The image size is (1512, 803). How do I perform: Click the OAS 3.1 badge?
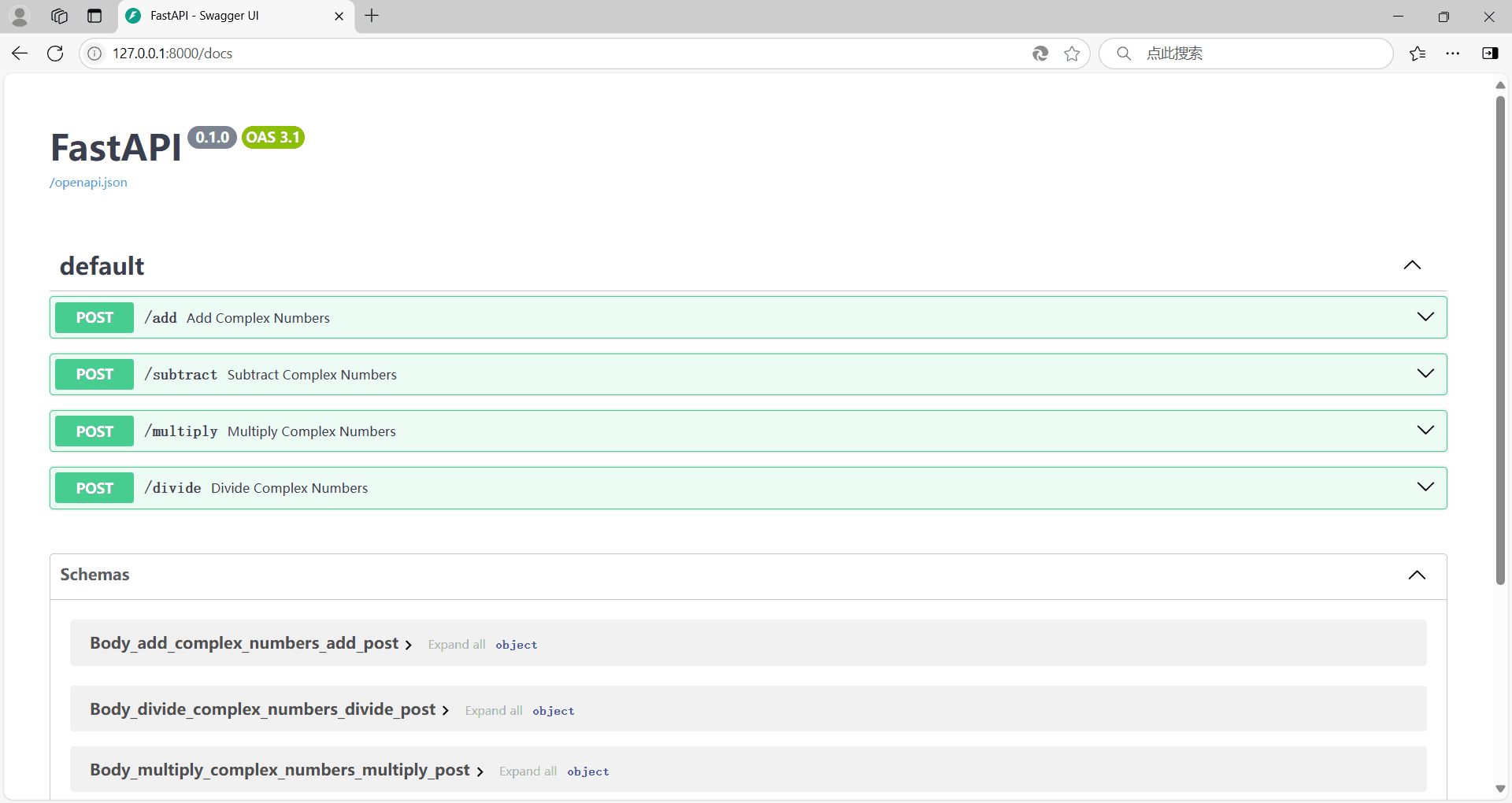(x=273, y=138)
